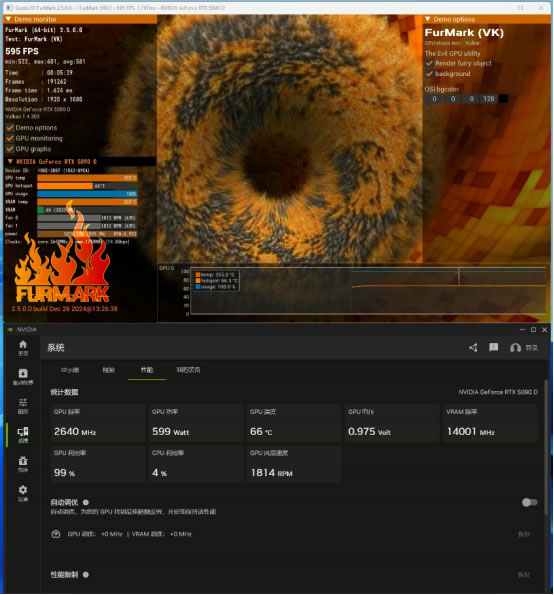
Task: Uncheck the background checkbox in Demo options
Action: click(429, 74)
